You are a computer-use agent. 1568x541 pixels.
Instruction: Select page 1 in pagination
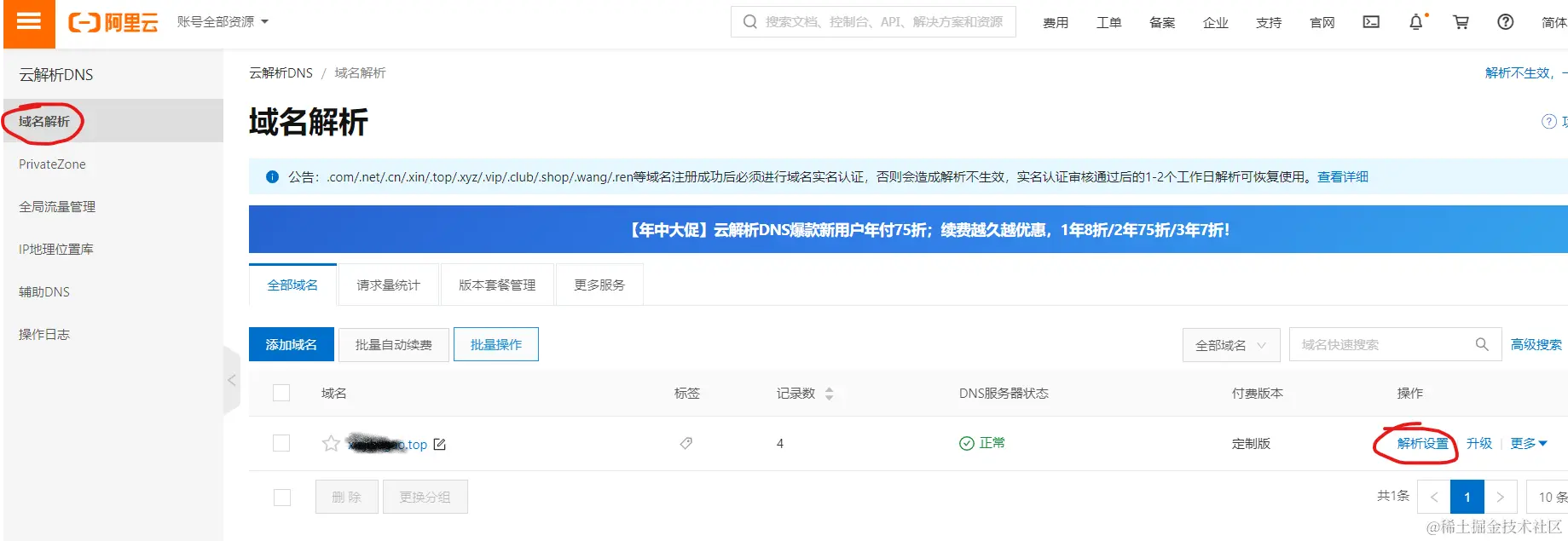1467,497
